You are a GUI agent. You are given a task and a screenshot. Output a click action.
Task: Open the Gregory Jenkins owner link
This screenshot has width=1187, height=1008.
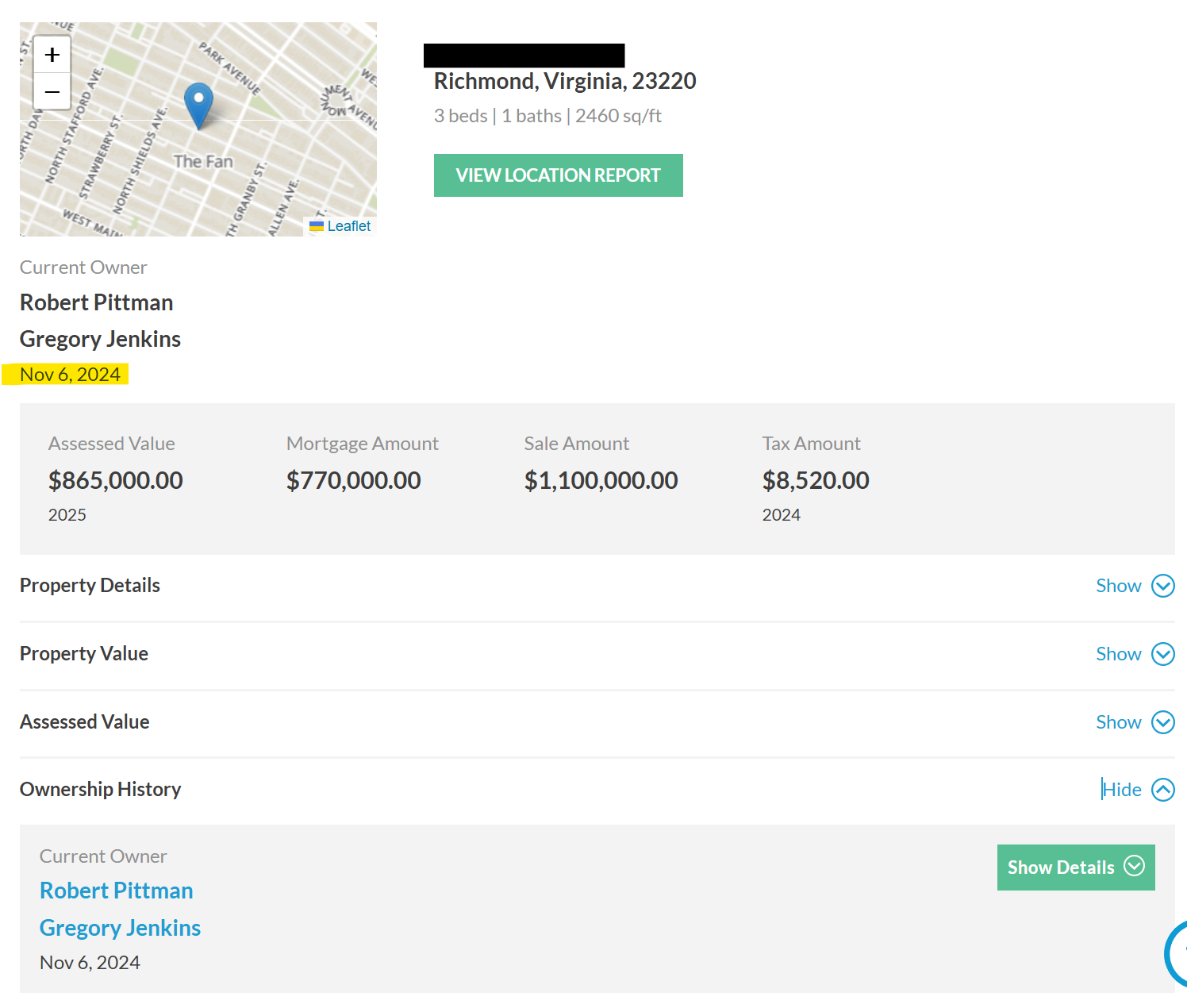click(121, 928)
